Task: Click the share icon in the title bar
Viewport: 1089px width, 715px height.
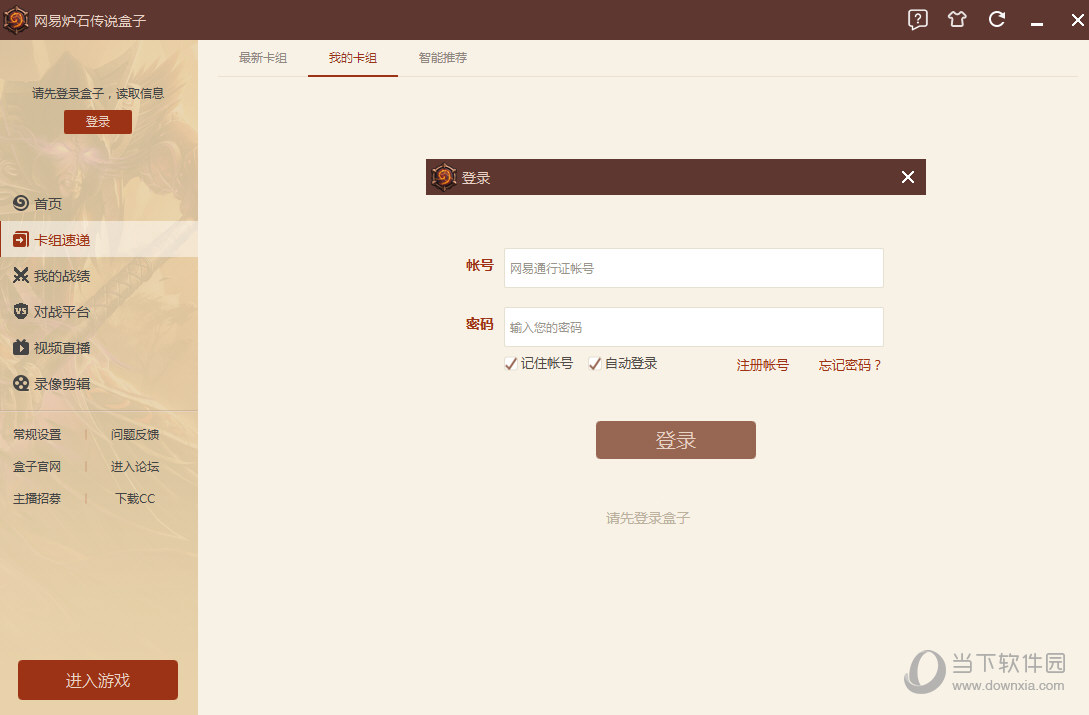Action: pos(956,19)
